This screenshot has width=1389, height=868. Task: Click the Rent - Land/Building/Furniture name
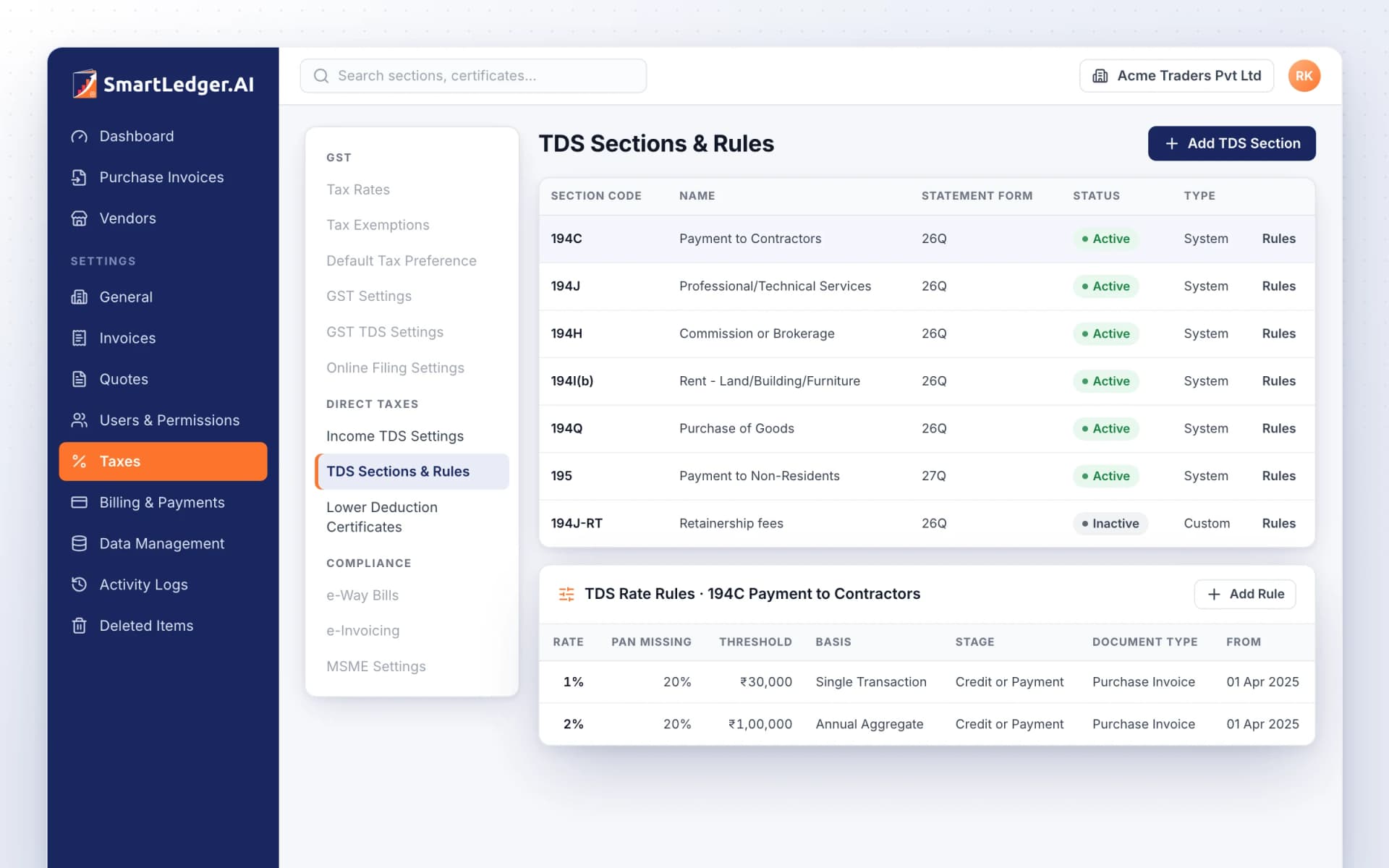tap(770, 381)
